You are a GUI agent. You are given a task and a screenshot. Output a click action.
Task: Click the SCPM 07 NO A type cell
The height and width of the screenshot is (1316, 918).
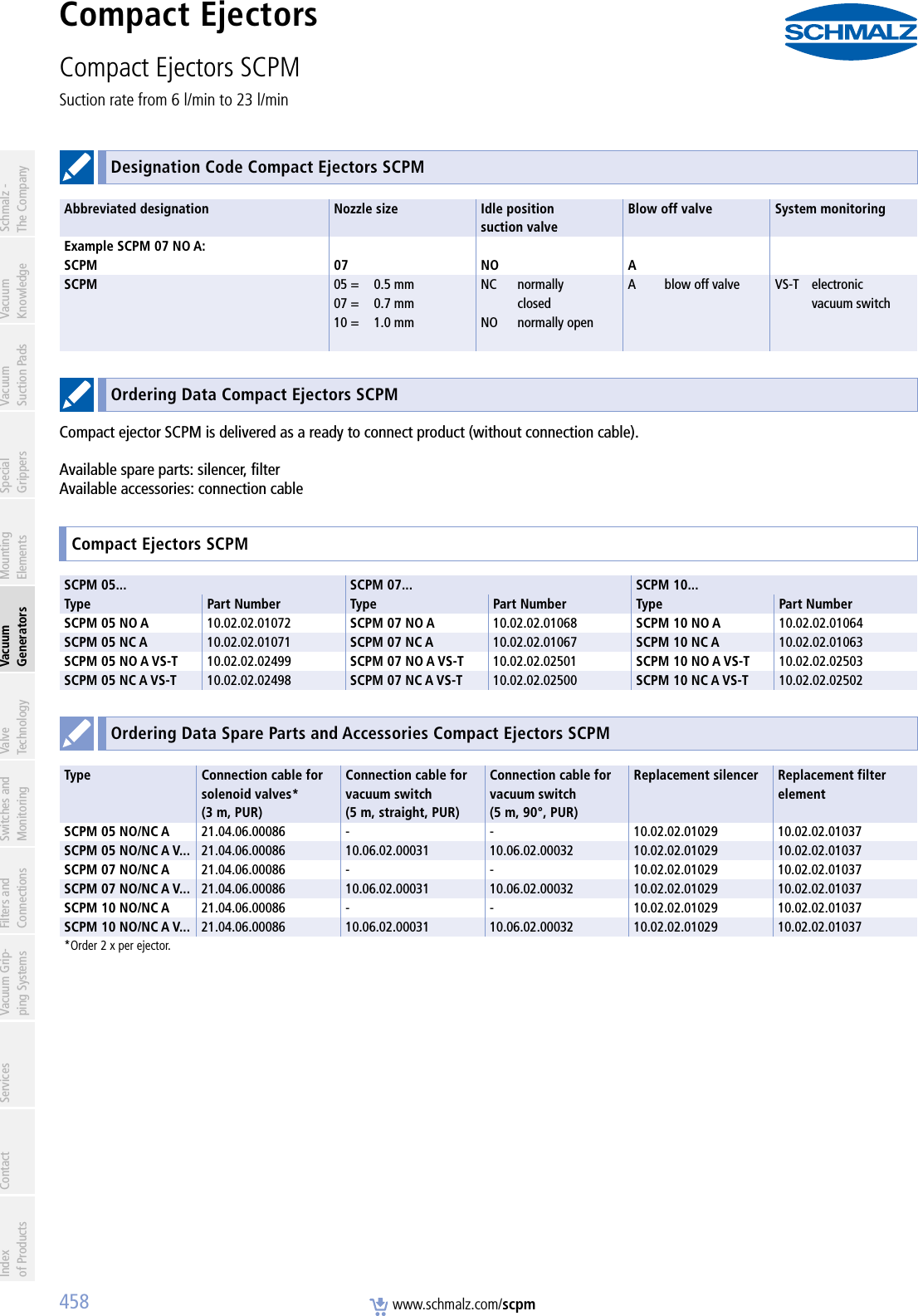pos(392,623)
